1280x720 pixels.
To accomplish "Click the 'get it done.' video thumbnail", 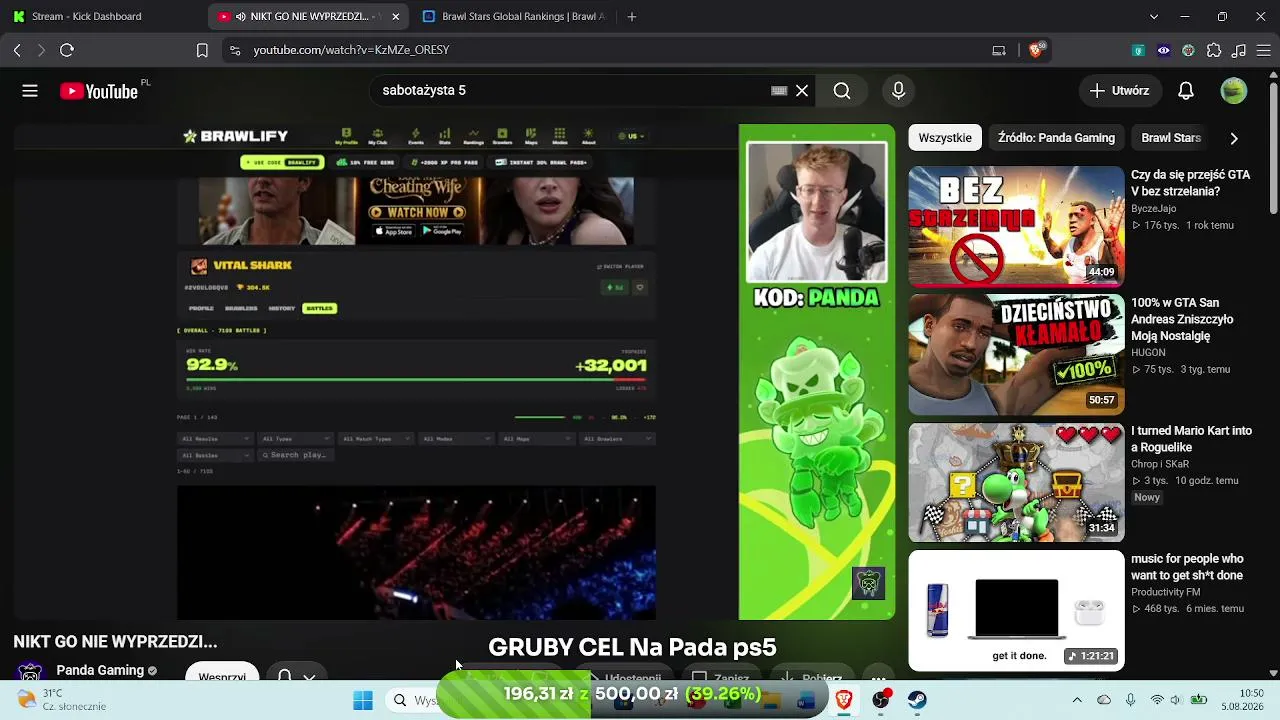I will pyautogui.click(x=1016, y=610).
